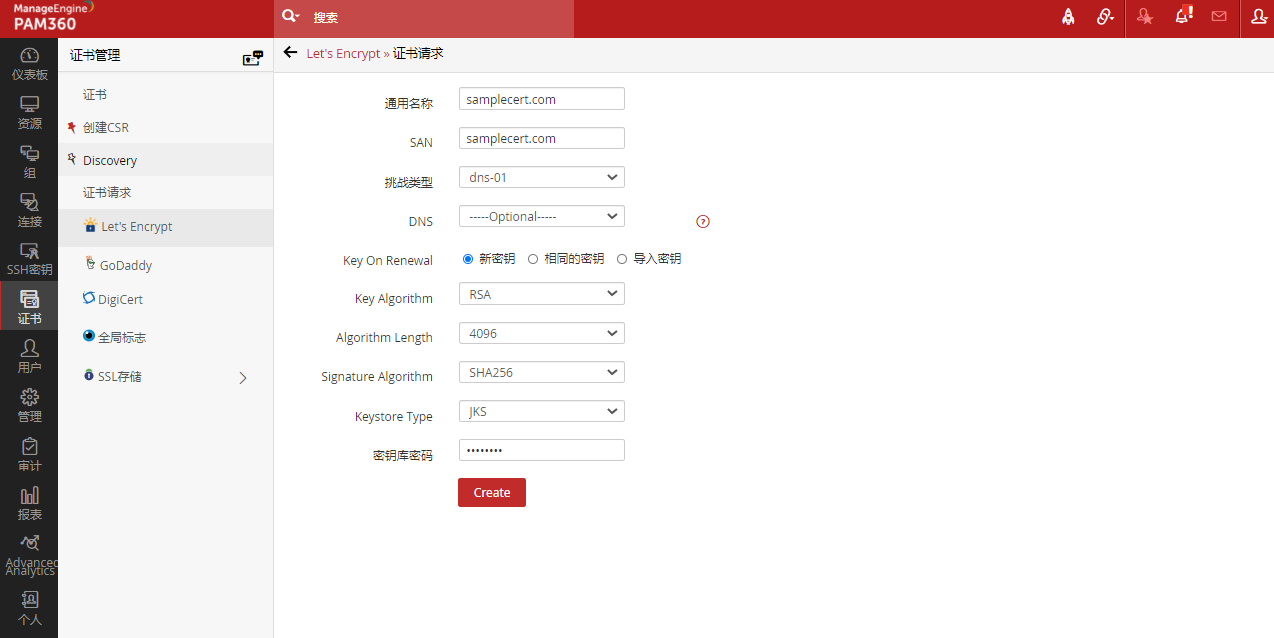This screenshot has width=1274, height=638.
Task: Open the Key Algorithm RSA dropdown
Action: [x=542, y=294]
